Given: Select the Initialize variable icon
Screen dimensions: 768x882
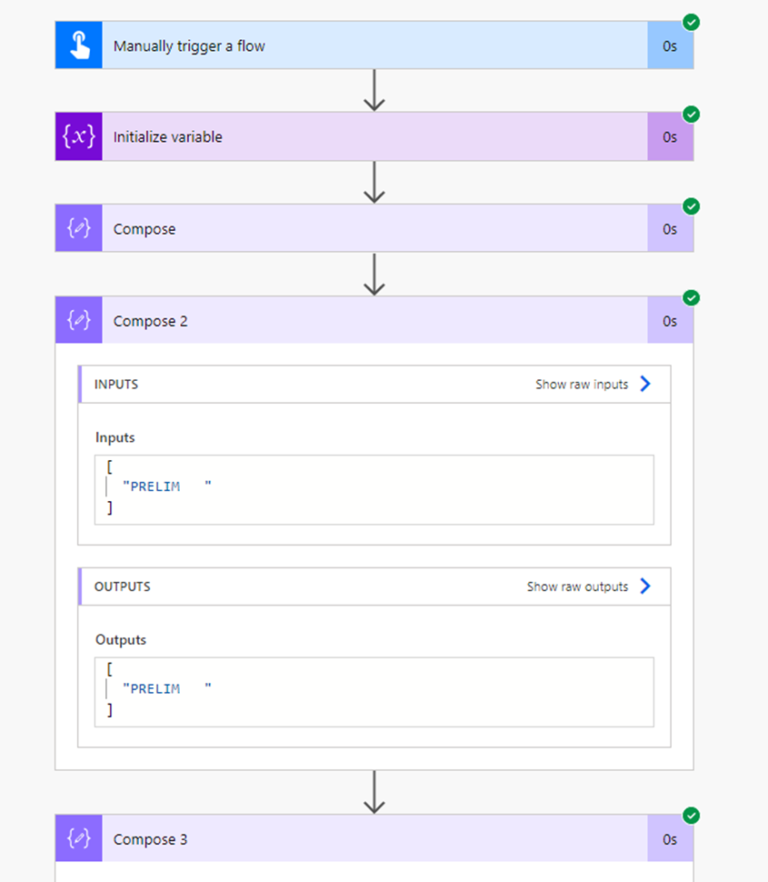Looking at the screenshot, I should (x=78, y=136).
